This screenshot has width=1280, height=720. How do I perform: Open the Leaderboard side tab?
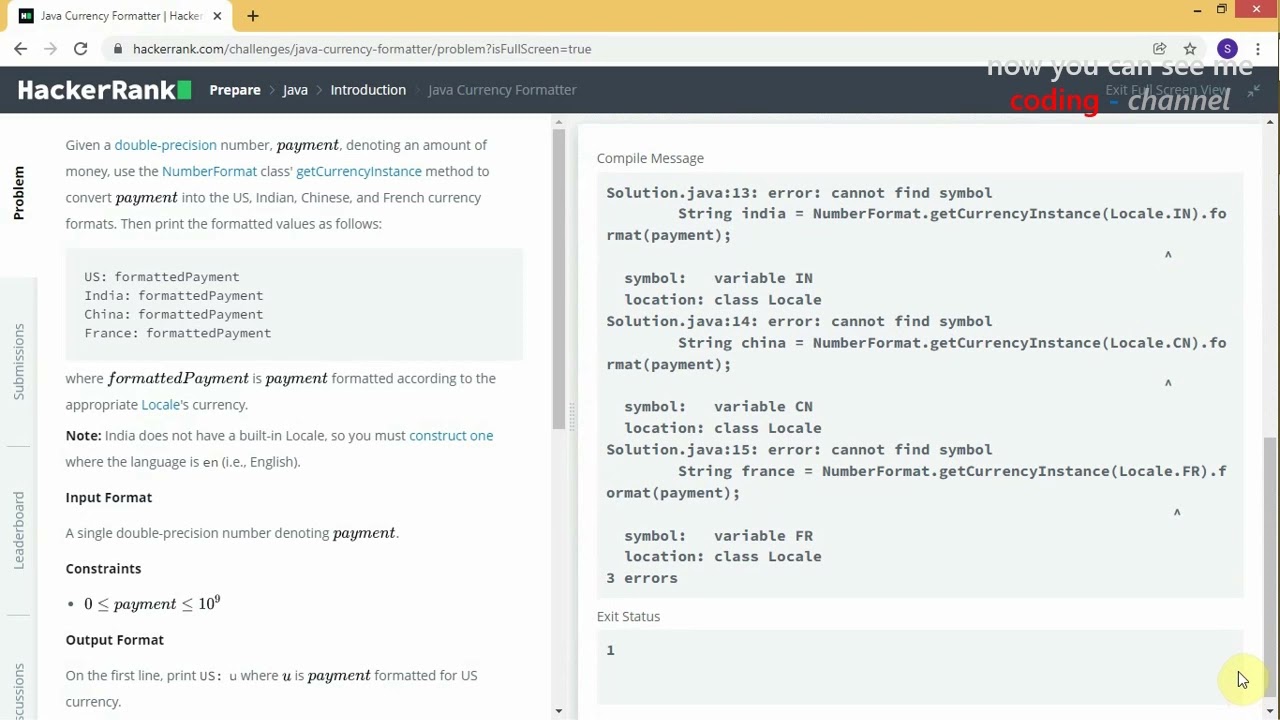coord(19,530)
